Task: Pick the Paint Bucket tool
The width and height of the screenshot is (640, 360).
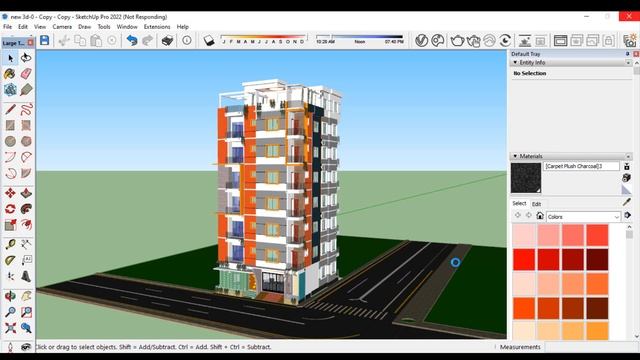Action: [10, 74]
